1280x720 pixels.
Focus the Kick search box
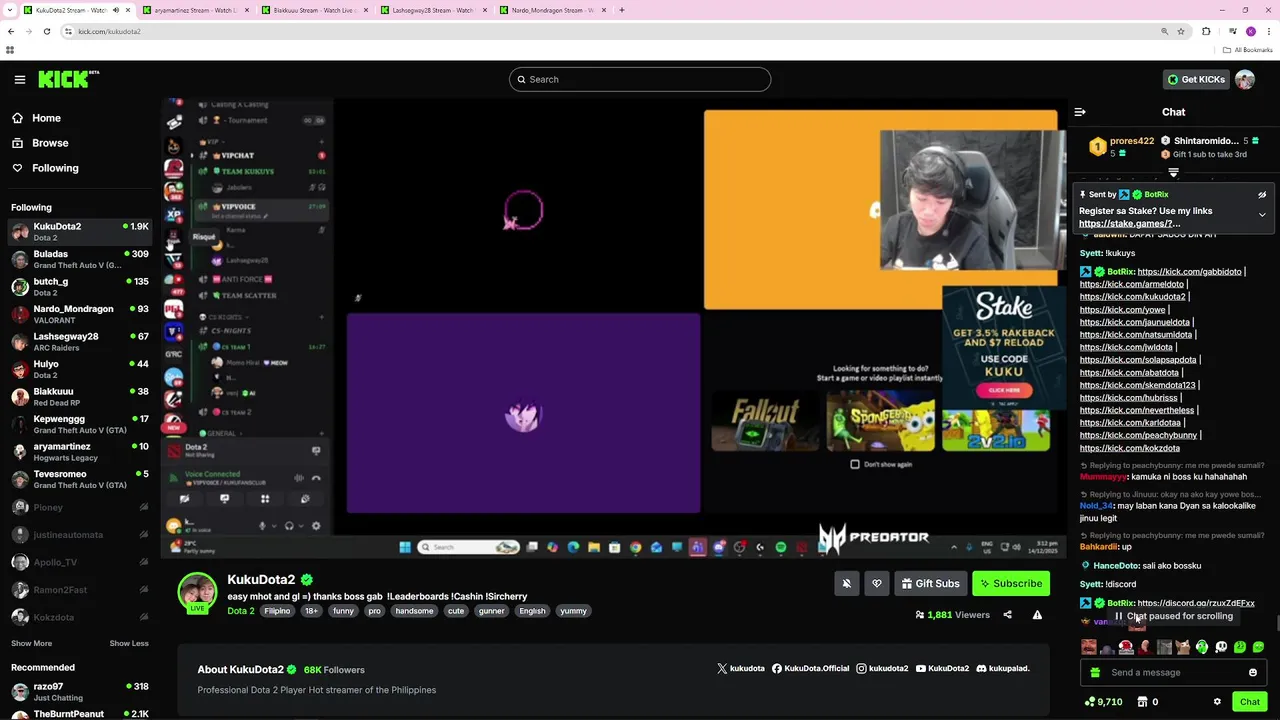pyautogui.click(x=640, y=79)
